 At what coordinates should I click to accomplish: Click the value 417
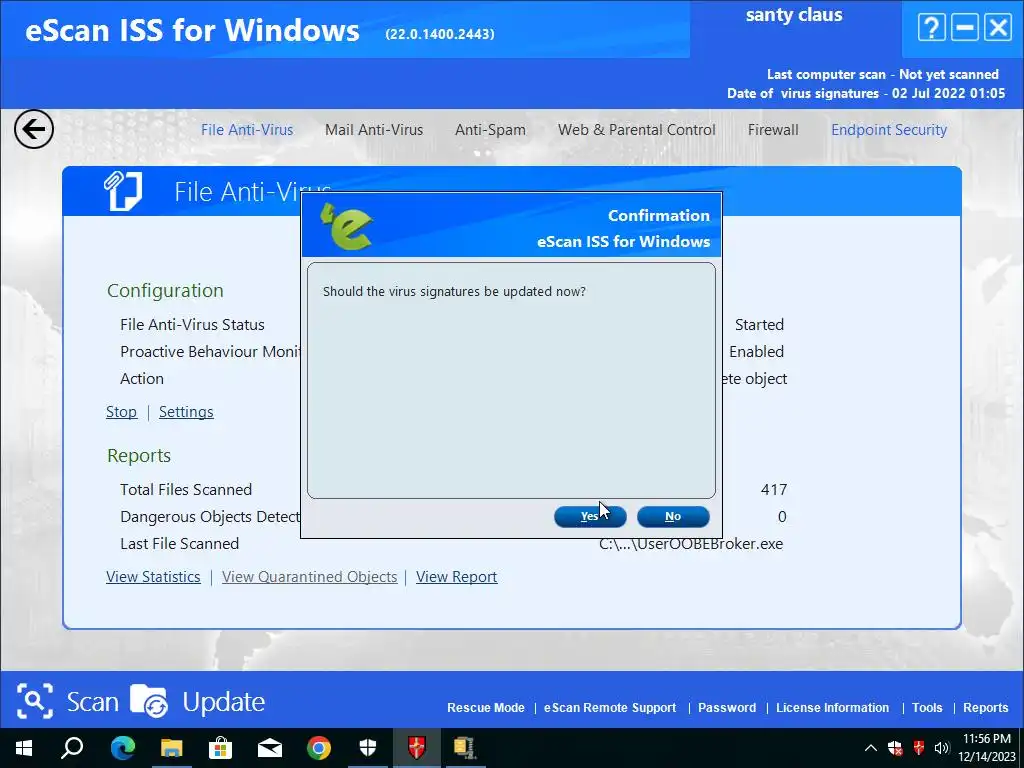tap(774, 490)
